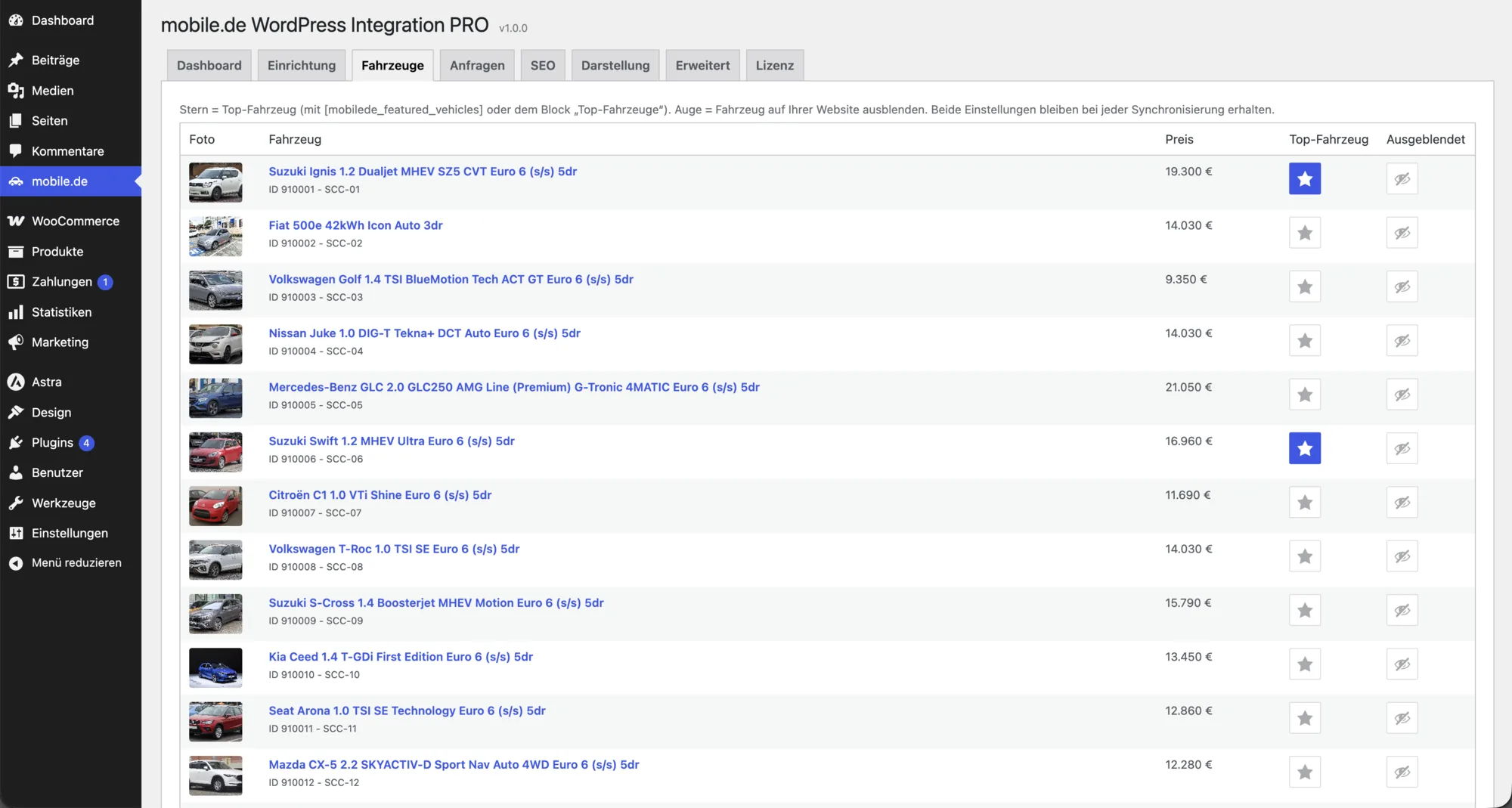Hide Citroën C1 from website
This screenshot has height=808, width=1512.
[1402, 503]
